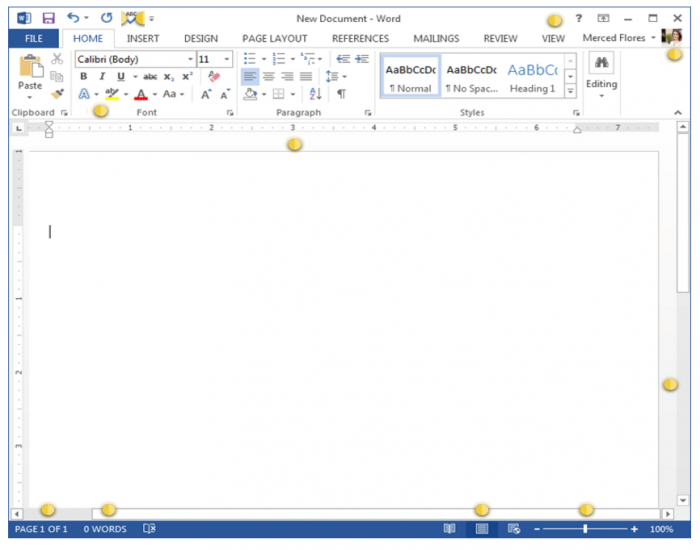
Task: Click the vertical scrollbar down arrow
Action: click(683, 500)
